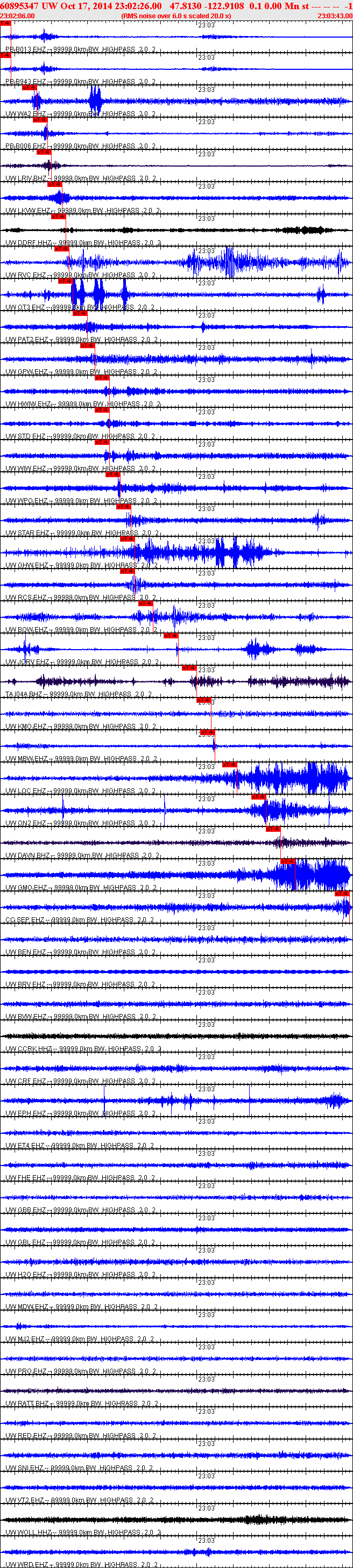Click the red pick flag on the PB B013 trace

coord(5,23)
